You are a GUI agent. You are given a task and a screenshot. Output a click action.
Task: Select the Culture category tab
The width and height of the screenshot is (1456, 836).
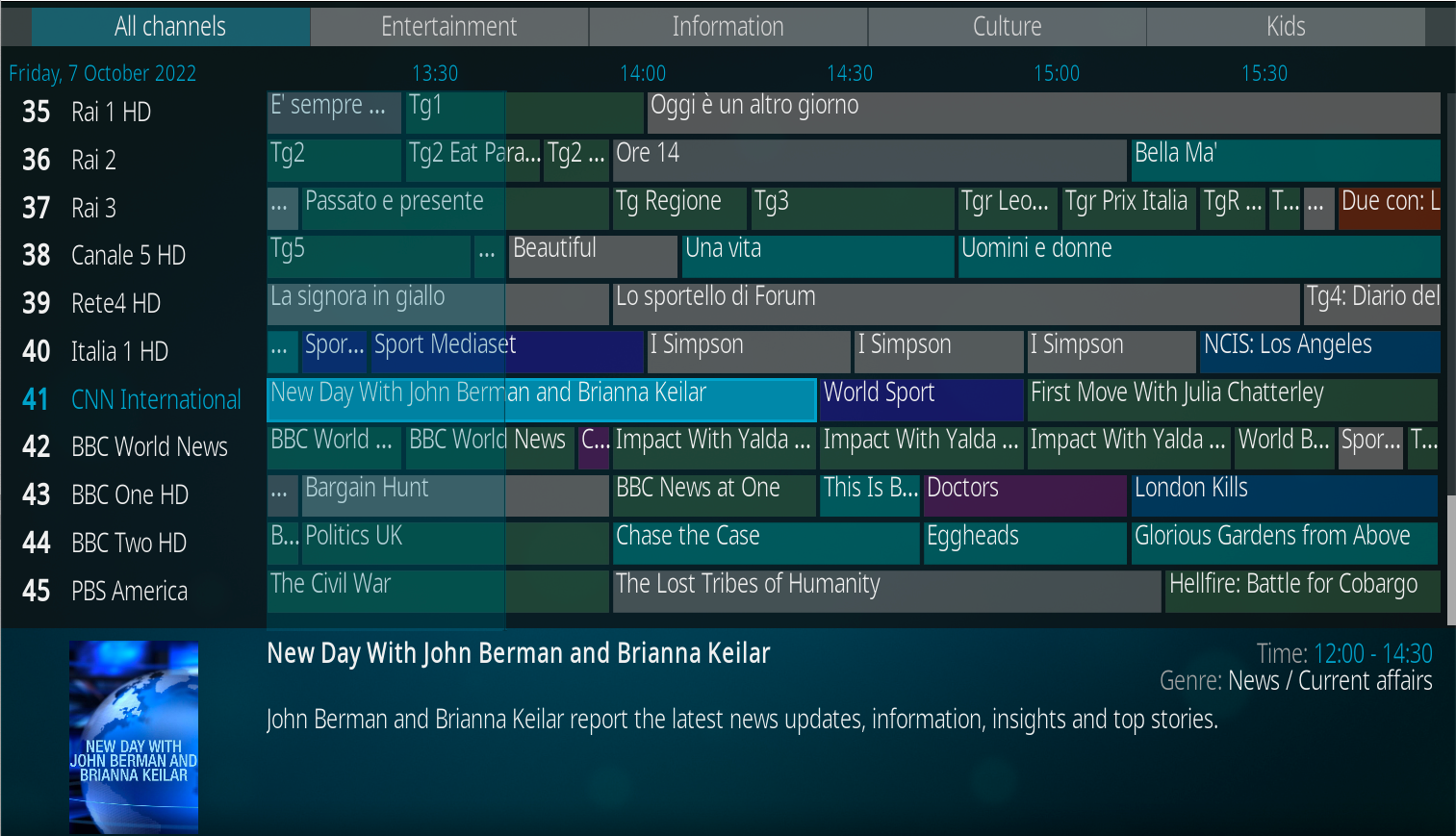[x=1006, y=26]
